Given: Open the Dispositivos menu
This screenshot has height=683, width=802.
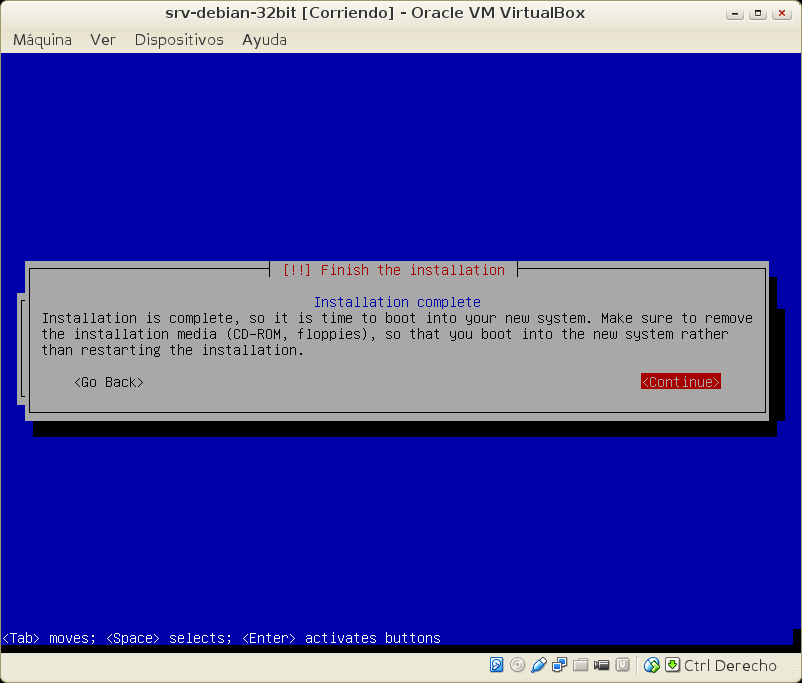Looking at the screenshot, I should (x=179, y=40).
